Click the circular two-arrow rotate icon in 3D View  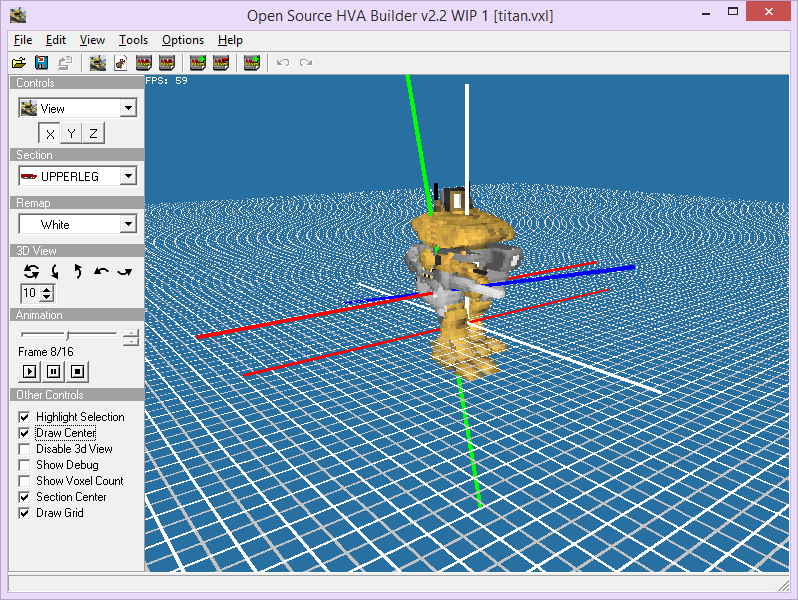(x=31, y=271)
